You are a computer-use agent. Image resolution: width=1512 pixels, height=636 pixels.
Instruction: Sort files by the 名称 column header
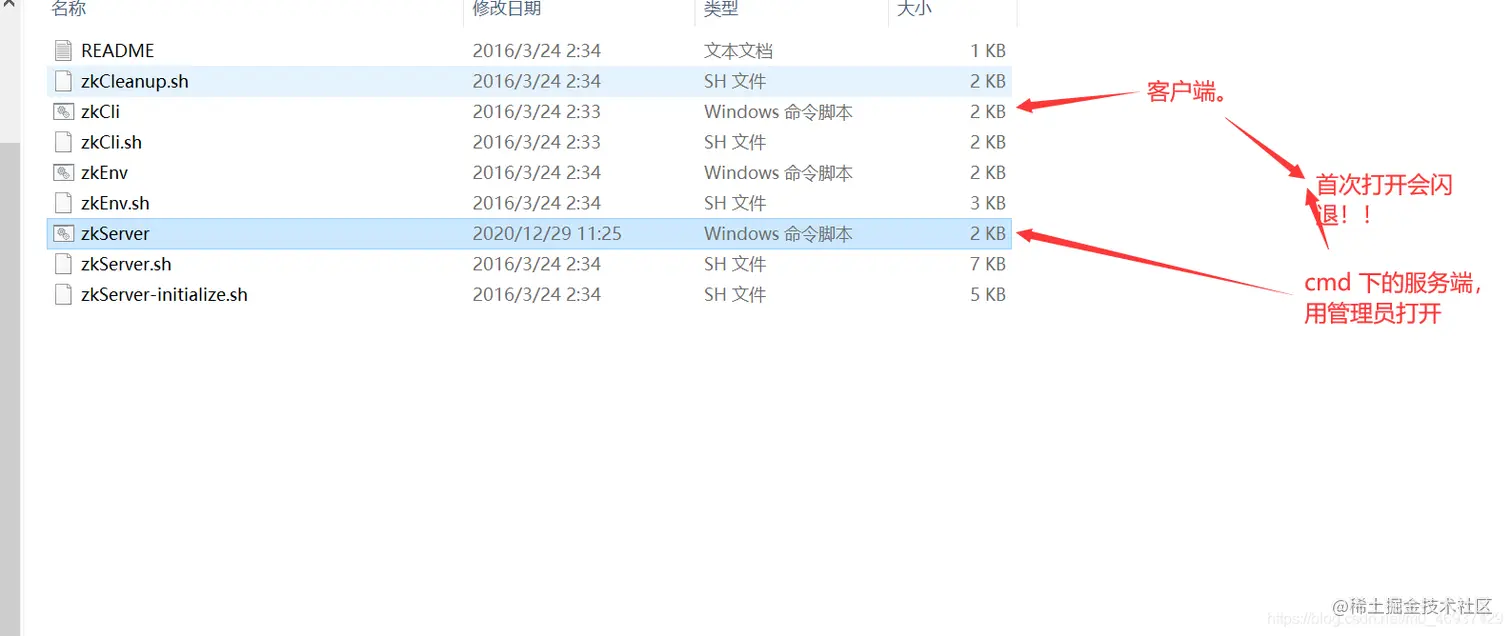point(68,9)
